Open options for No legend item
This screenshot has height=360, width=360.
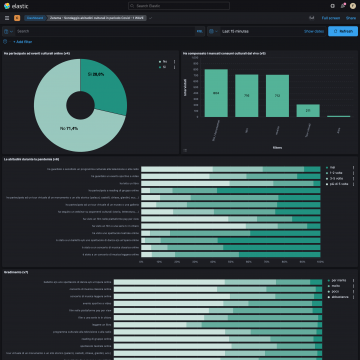175,62
